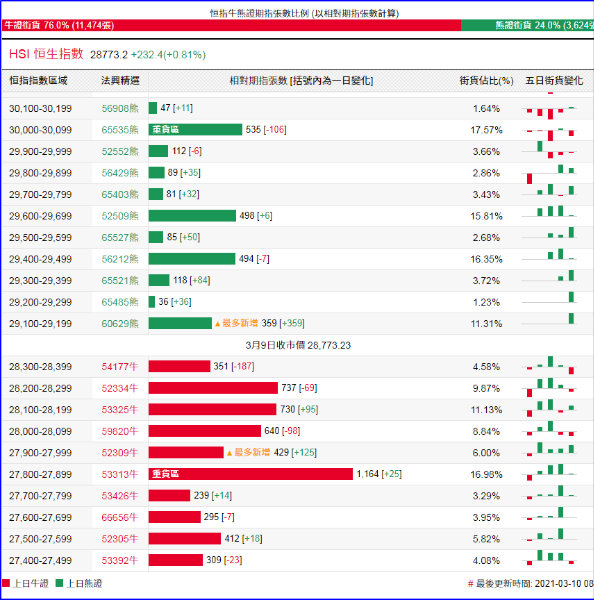The height and width of the screenshot is (600, 594).
Task: Click five-day mini chart for 27,400-27,499
Action: [x=550, y=558]
